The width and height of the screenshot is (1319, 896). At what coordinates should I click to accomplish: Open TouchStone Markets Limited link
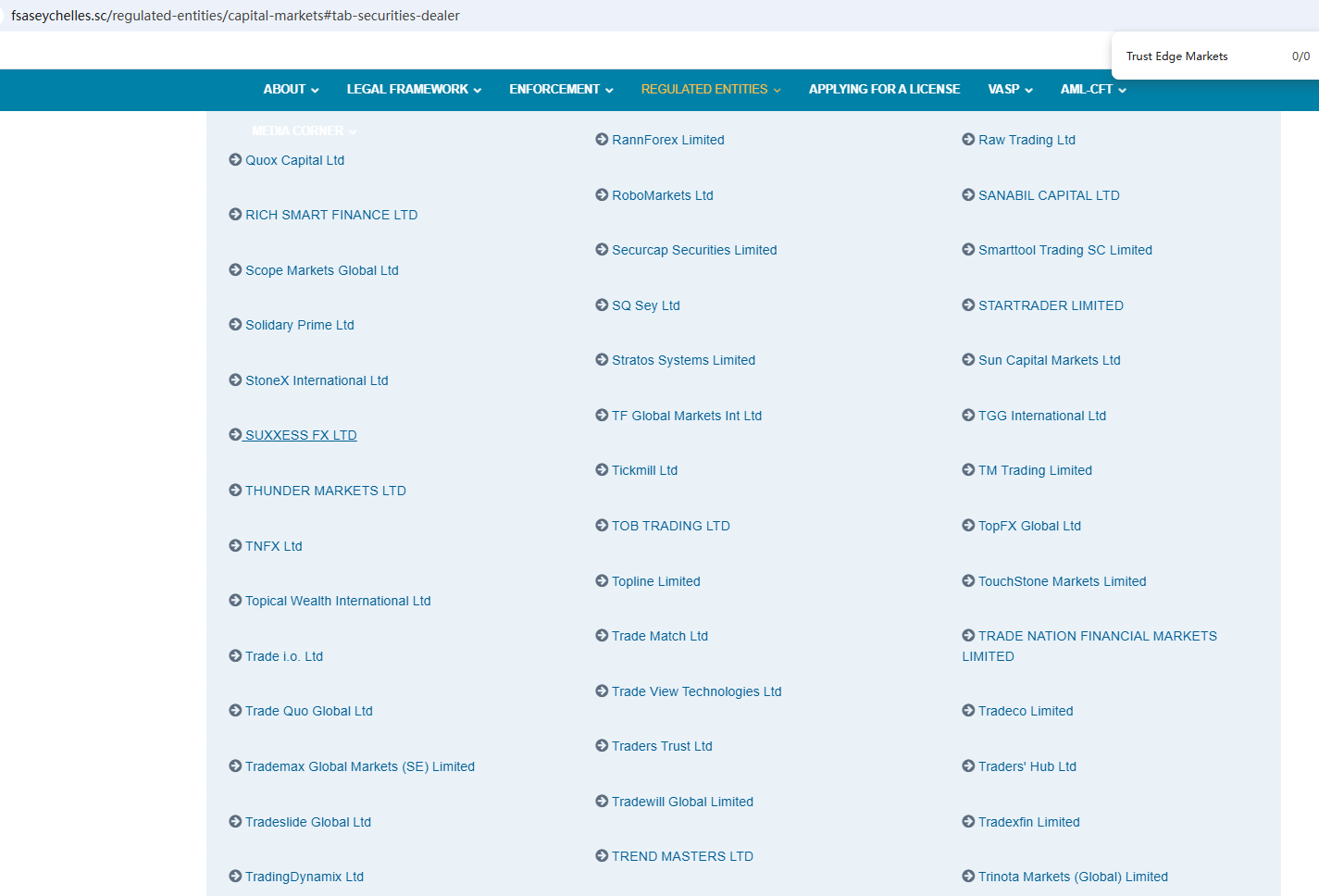point(1062,581)
